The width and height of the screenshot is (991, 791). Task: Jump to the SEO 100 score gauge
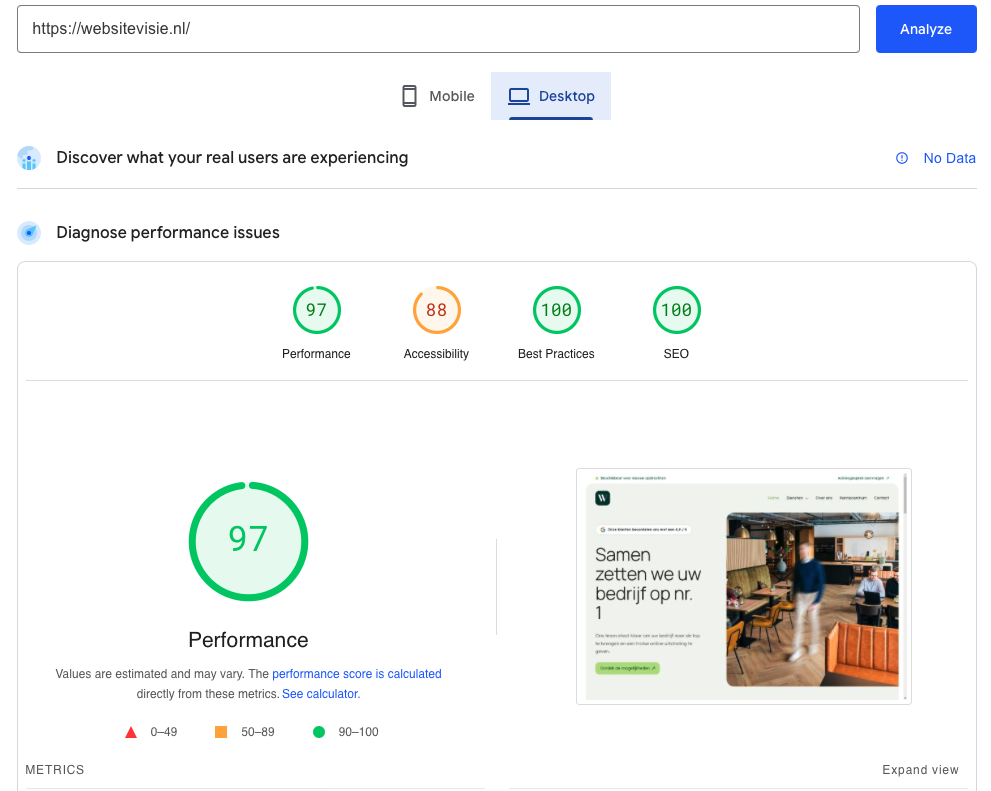(x=676, y=310)
